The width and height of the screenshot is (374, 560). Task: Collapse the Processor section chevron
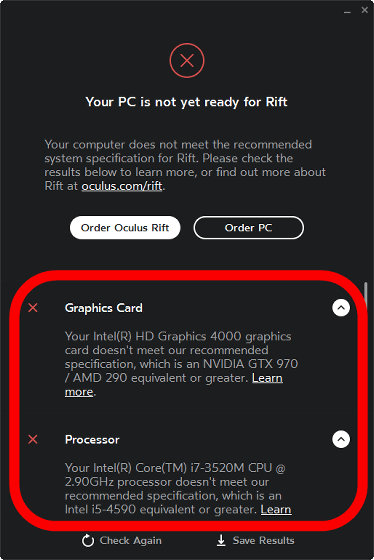pos(341,439)
